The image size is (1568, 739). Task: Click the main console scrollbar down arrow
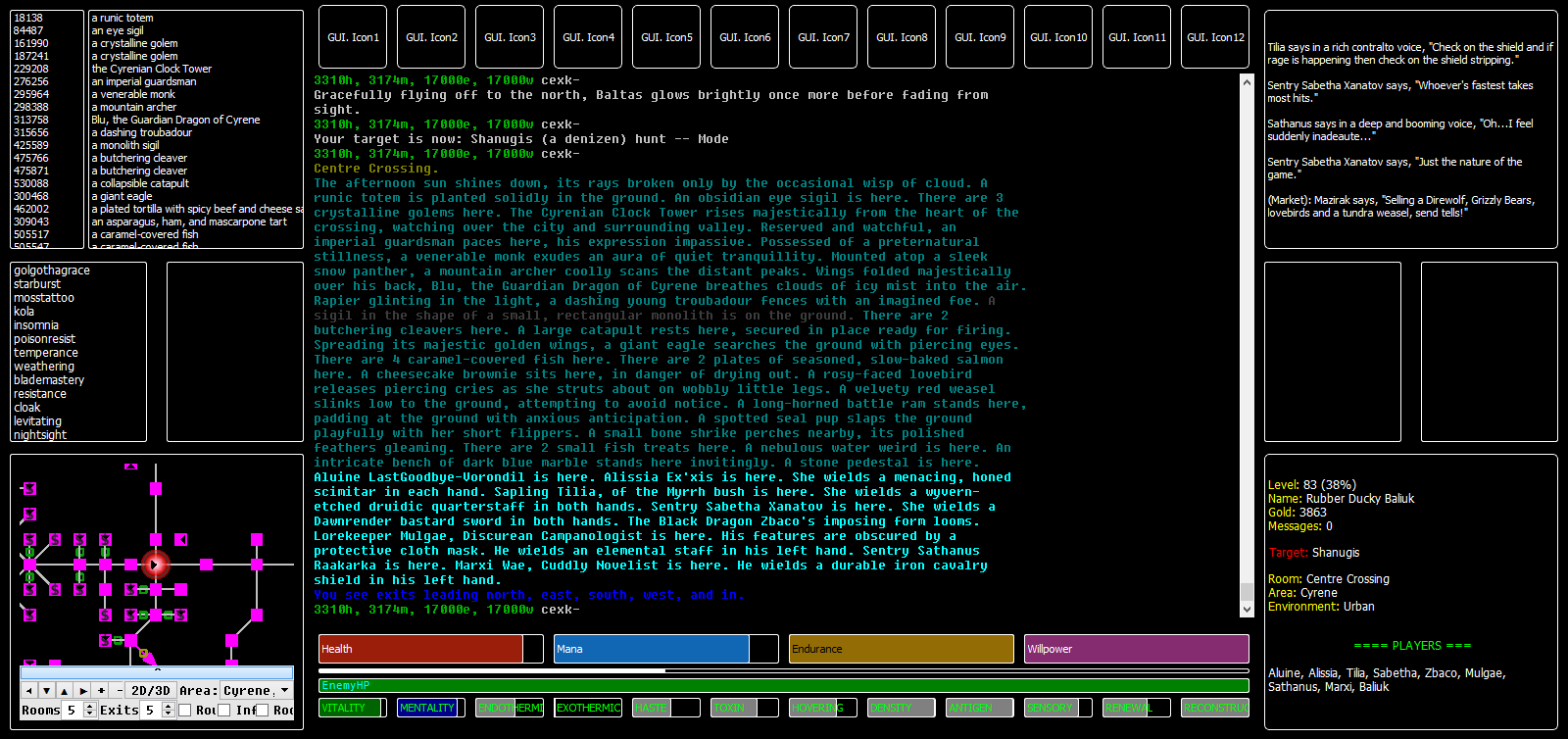(1247, 610)
